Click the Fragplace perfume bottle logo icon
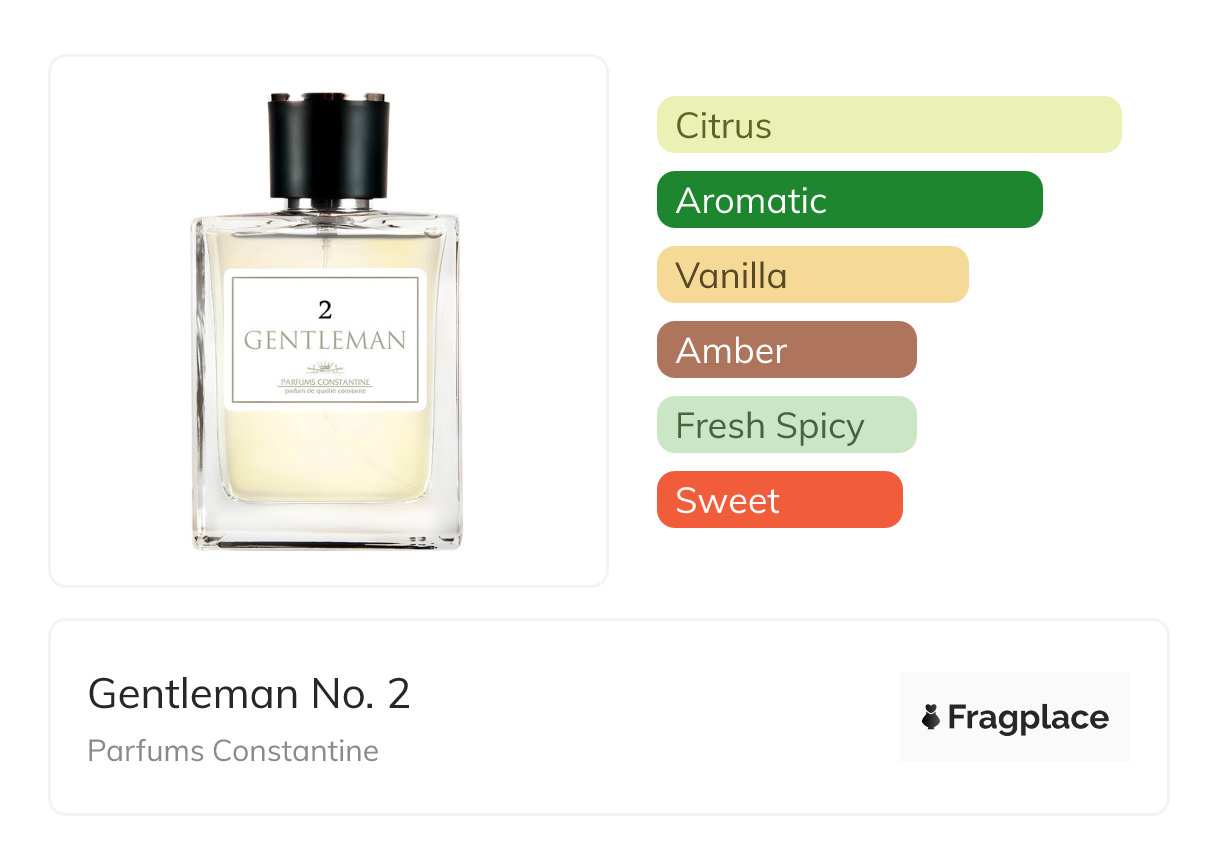The height and width of the screenshot is (864, 1218). coord(931,717)
